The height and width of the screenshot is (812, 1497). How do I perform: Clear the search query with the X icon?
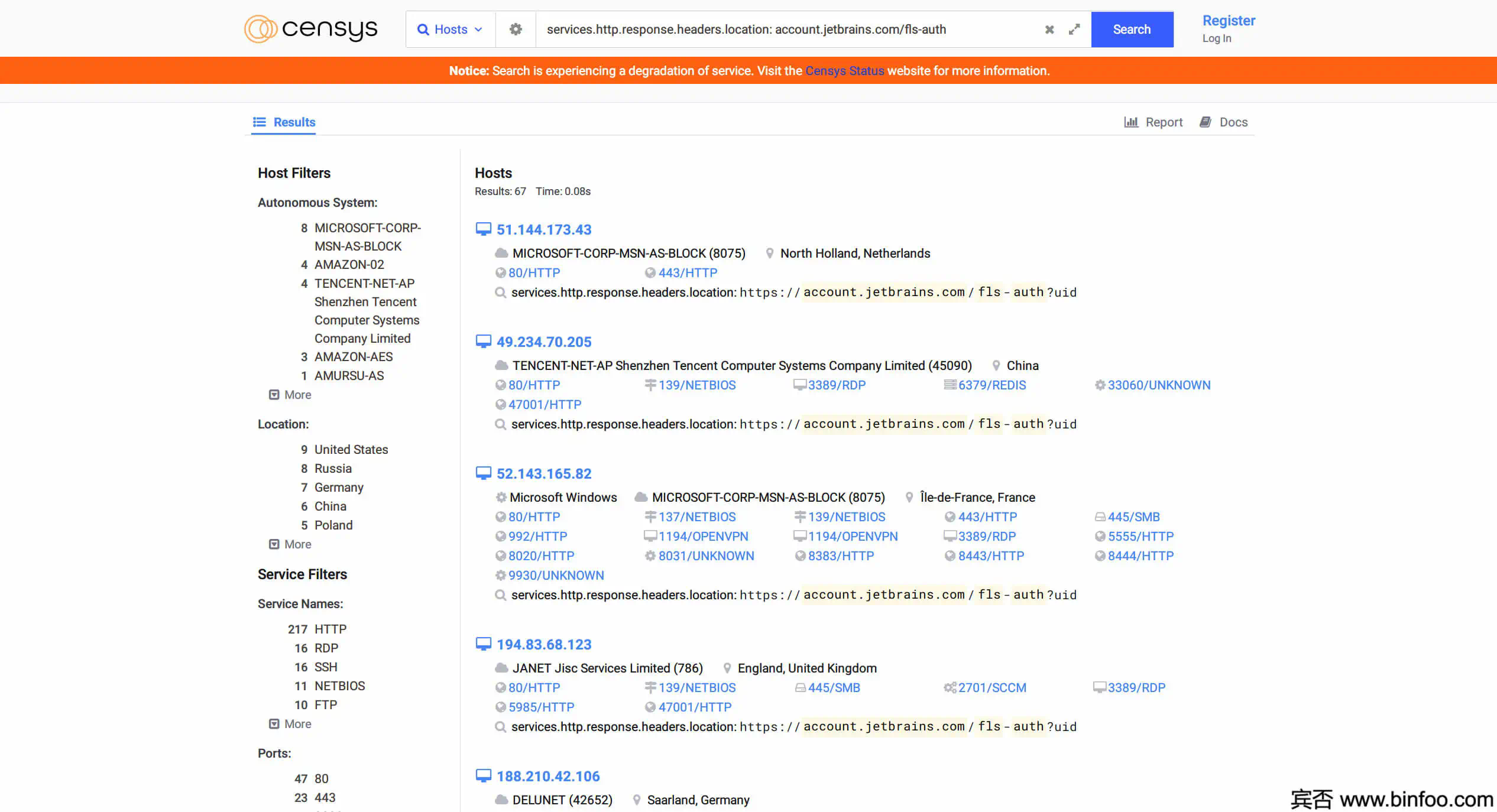[x=1049, y=29]
